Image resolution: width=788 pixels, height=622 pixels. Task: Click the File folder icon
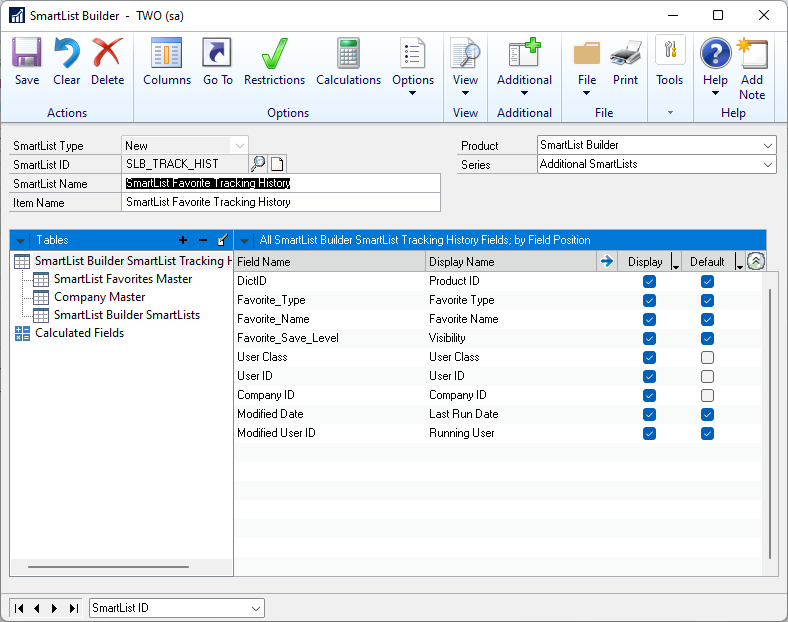click(x=586, y=54)
